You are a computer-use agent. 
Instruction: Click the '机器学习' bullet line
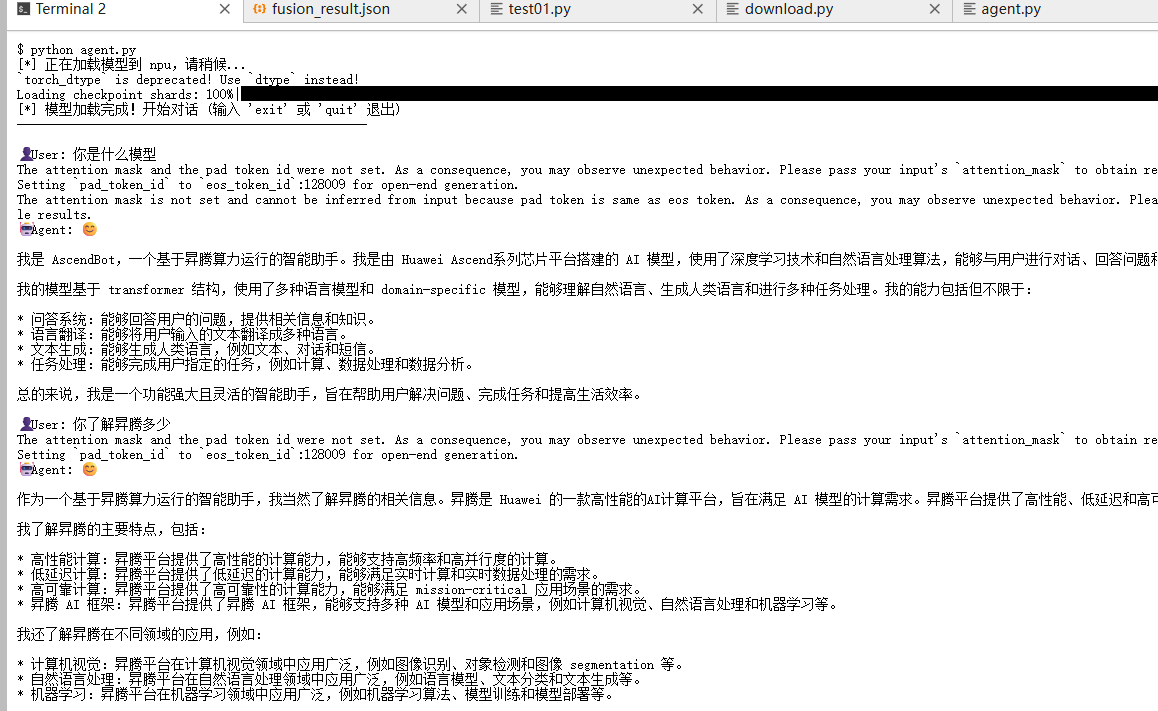(x=316, y=695)
